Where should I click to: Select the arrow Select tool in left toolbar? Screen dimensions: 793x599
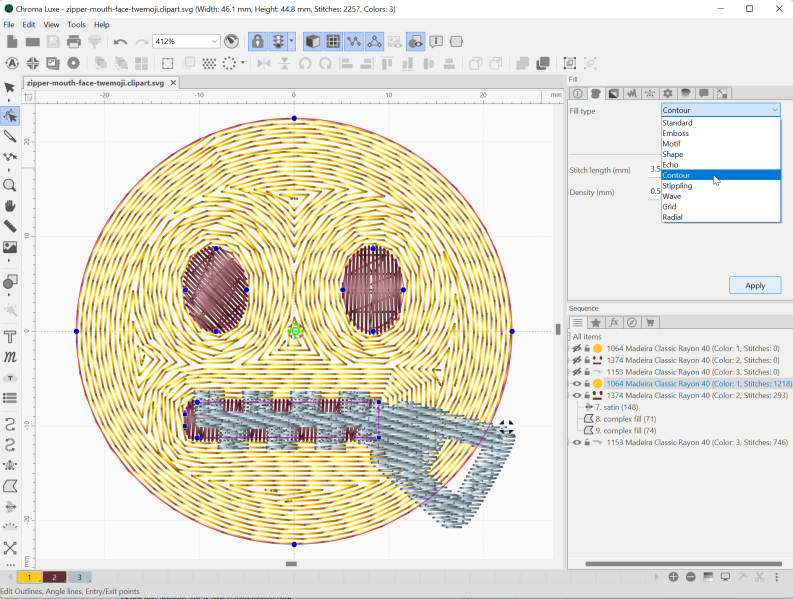point(10,88)
